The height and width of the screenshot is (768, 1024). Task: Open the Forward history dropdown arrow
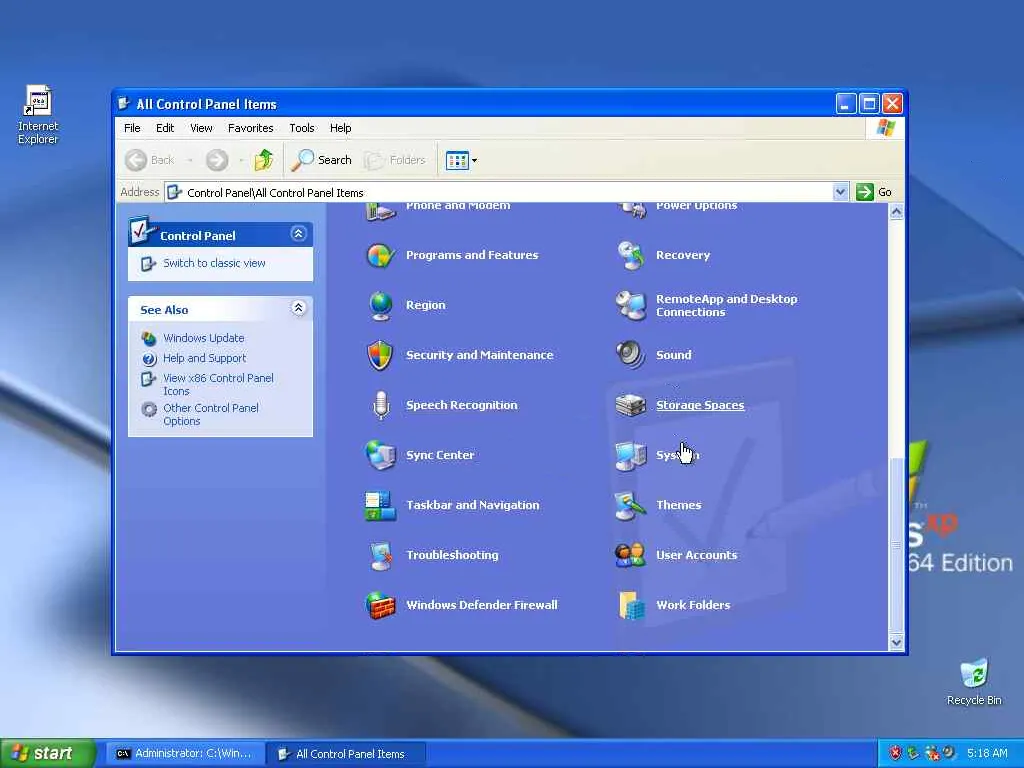coord(241,160)
